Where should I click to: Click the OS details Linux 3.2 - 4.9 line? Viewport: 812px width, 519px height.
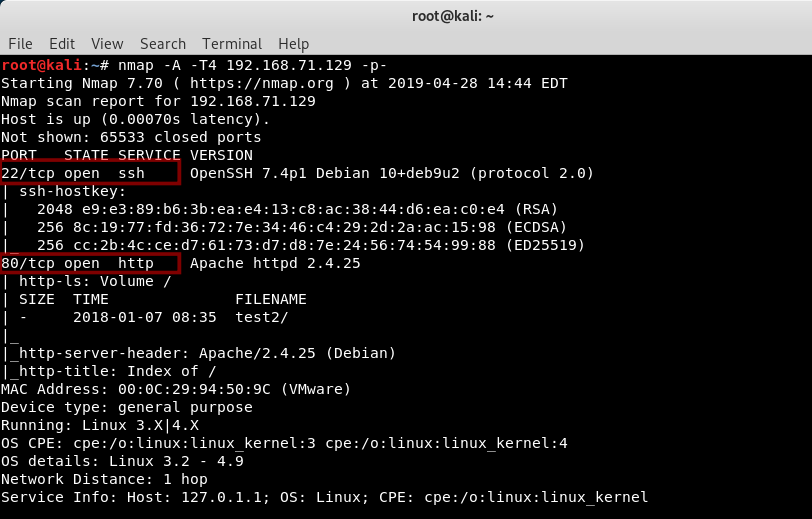(122, 461)
